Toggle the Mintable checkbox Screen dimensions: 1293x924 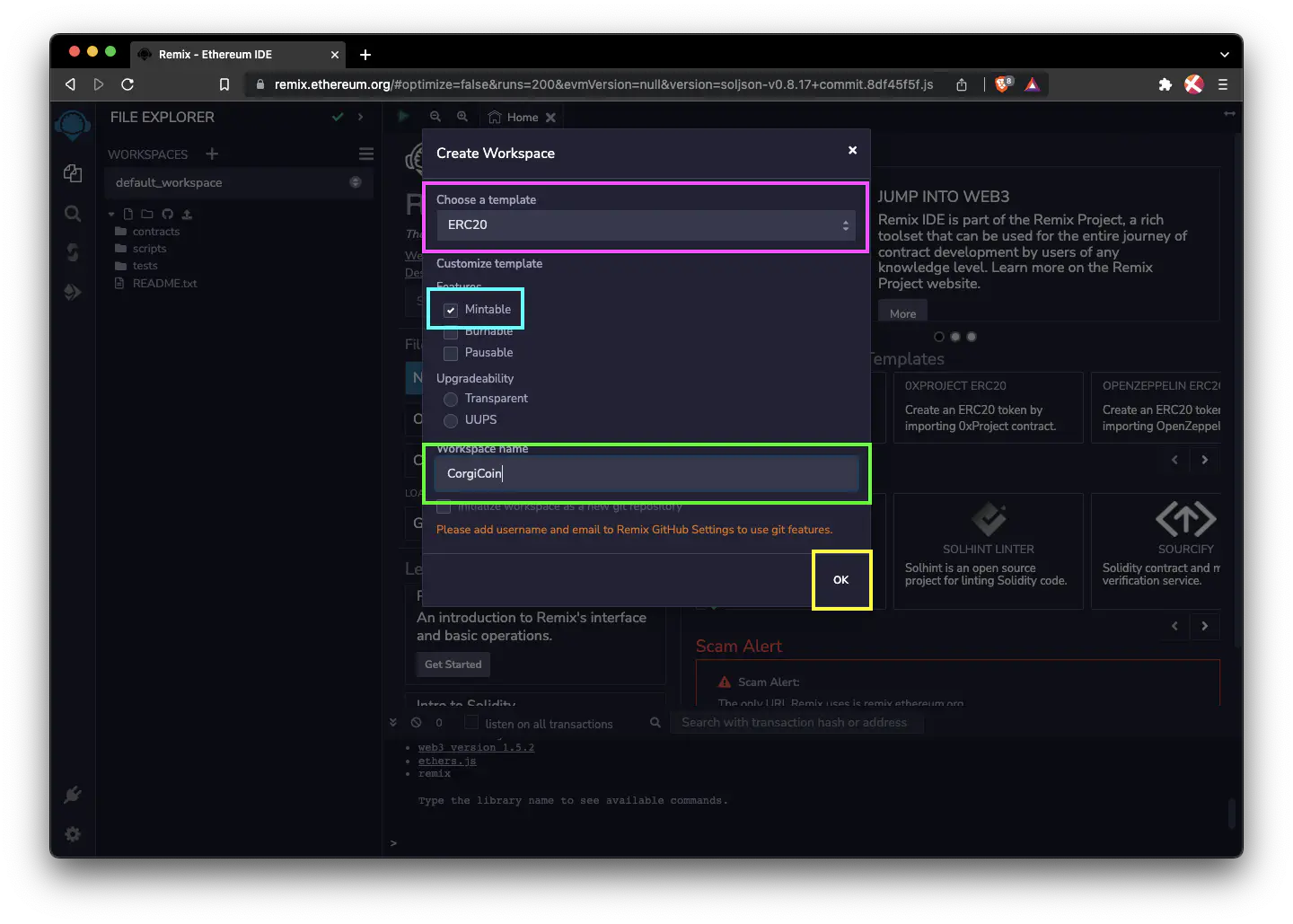pos(451,310)
